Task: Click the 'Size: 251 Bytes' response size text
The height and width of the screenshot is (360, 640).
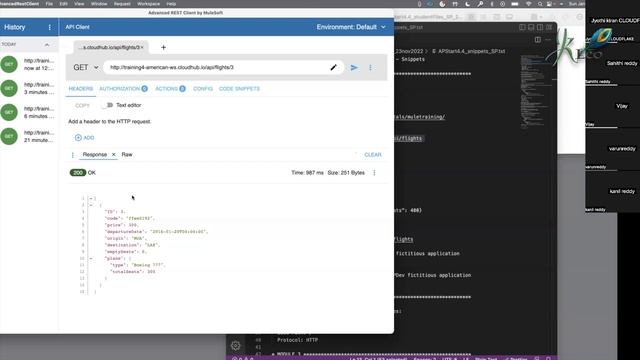Action: pos(346,173)
